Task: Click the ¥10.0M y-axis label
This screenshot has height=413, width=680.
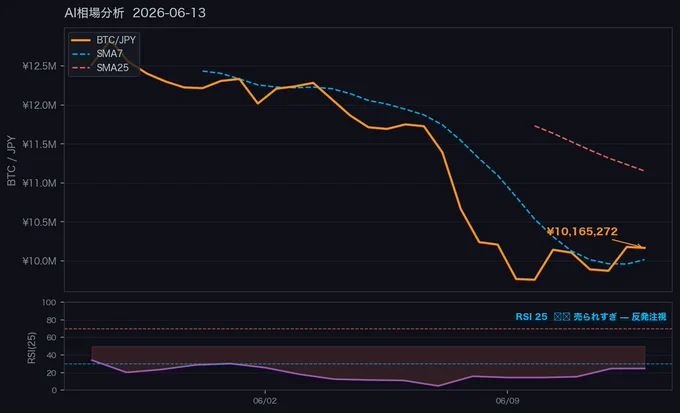Action: pyautogui.click(x=39, y=261)
